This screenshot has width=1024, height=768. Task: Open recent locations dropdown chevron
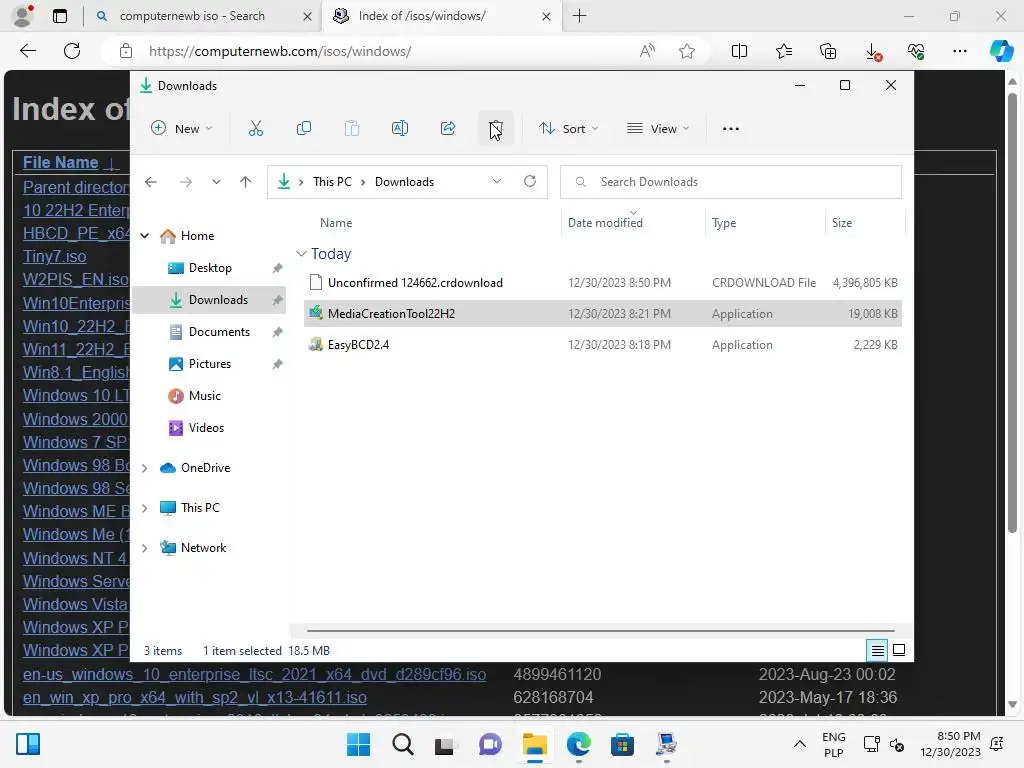(216, 182)
